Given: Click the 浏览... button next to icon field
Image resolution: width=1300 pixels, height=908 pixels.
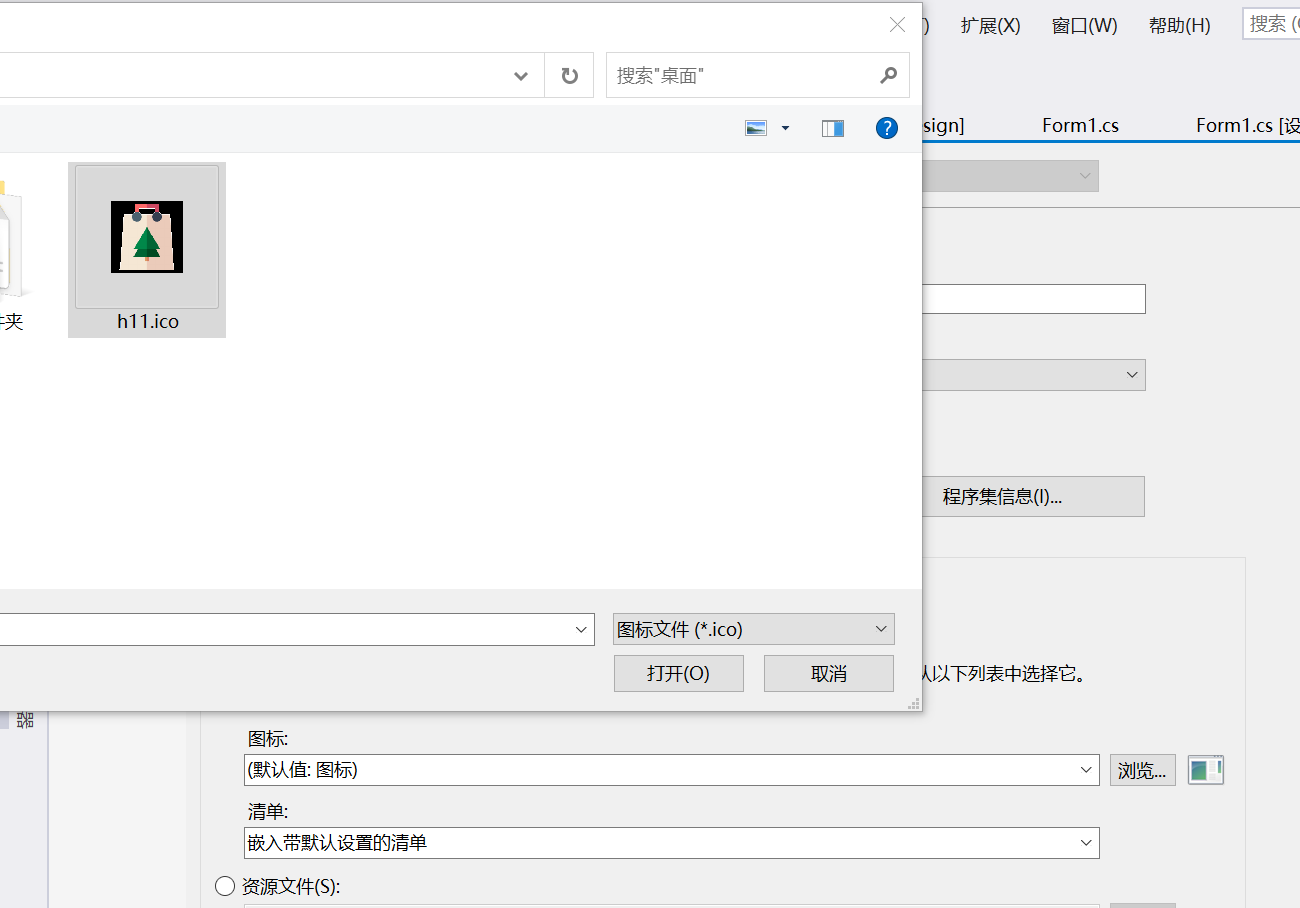Looking at the screenshot, I should (x=1142, y=770).
